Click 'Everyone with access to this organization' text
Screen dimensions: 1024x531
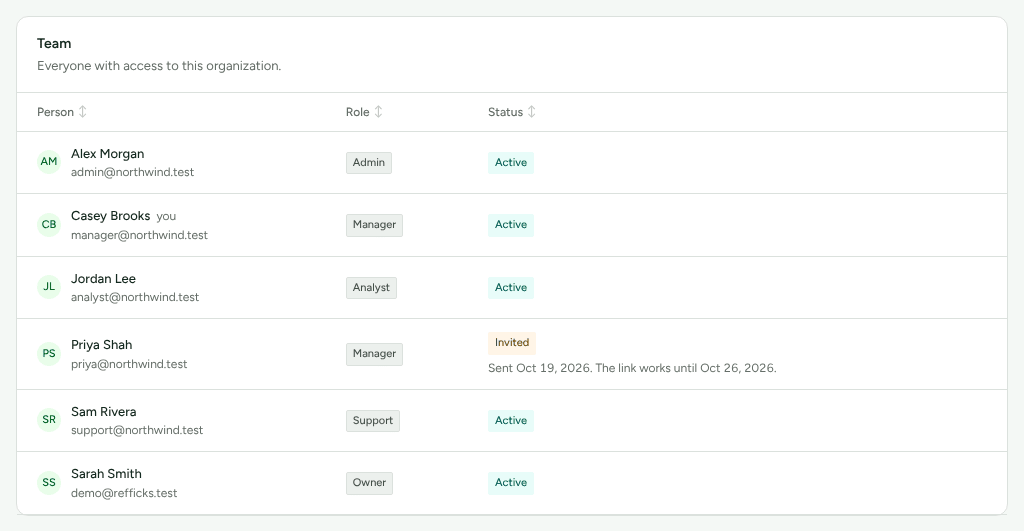click(x=159, y=66)
